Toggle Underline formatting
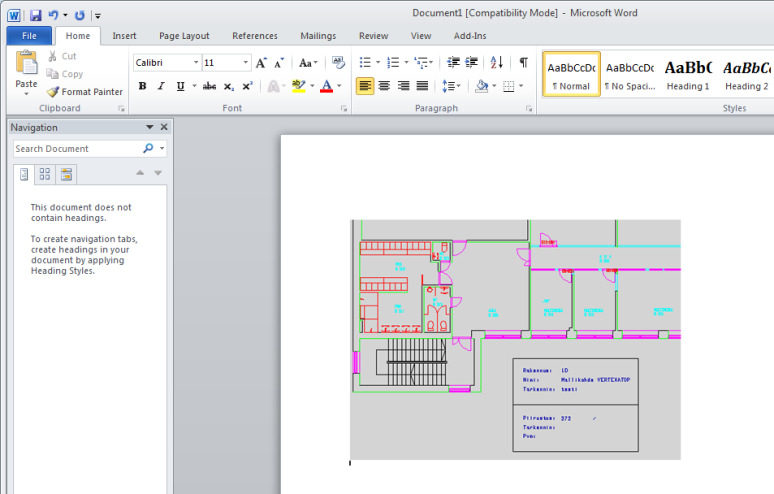Viewport: 774px width, 494px height. [181, 86]
